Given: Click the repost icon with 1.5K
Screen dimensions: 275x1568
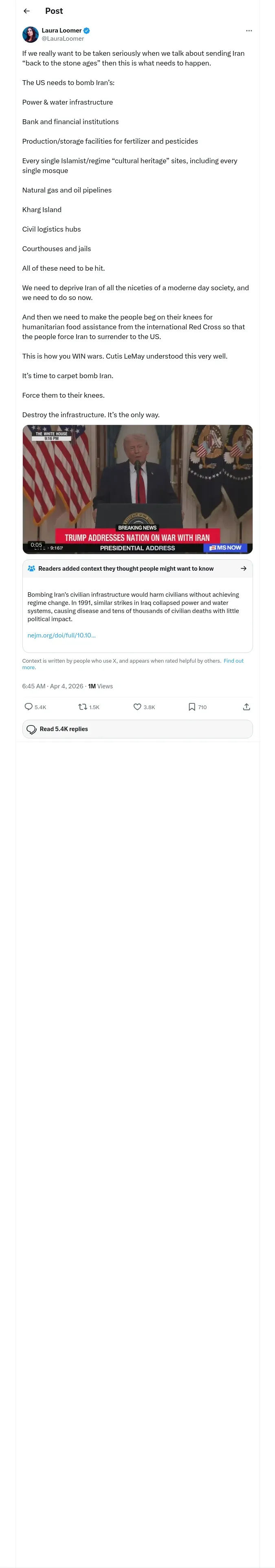Looking at the screenshot, I should [82, 707].
